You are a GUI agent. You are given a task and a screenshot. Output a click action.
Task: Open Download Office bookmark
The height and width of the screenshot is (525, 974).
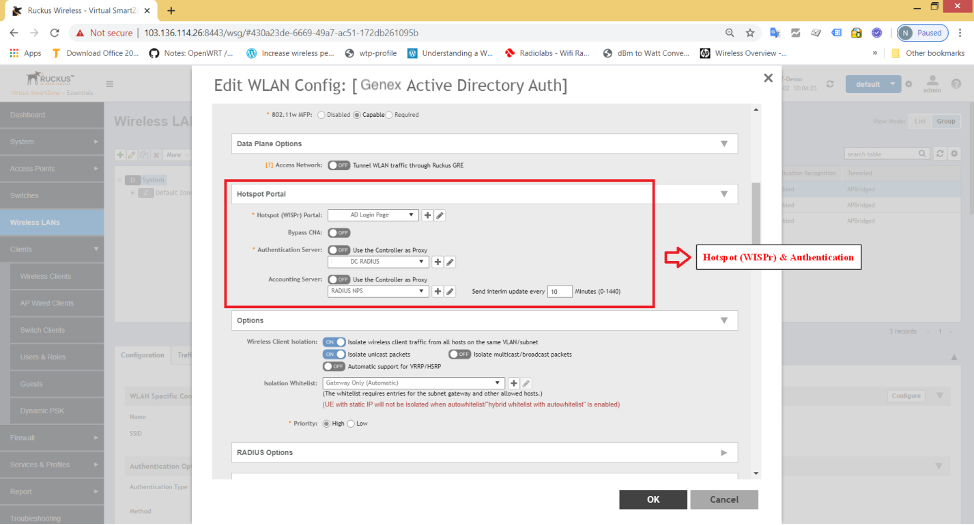(95, 53)
